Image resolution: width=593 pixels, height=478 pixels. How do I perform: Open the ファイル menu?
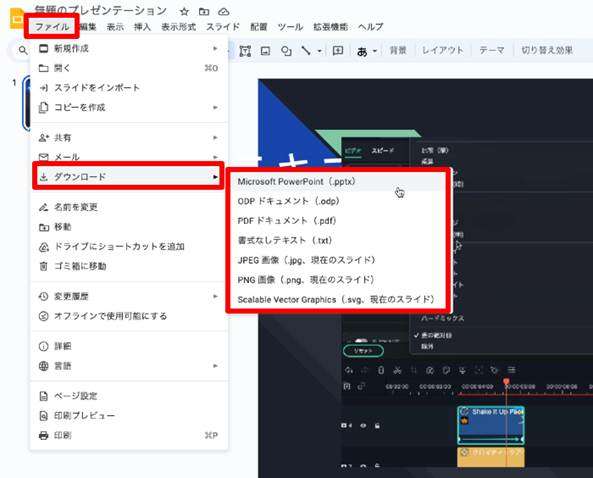(x=52, y=27)
